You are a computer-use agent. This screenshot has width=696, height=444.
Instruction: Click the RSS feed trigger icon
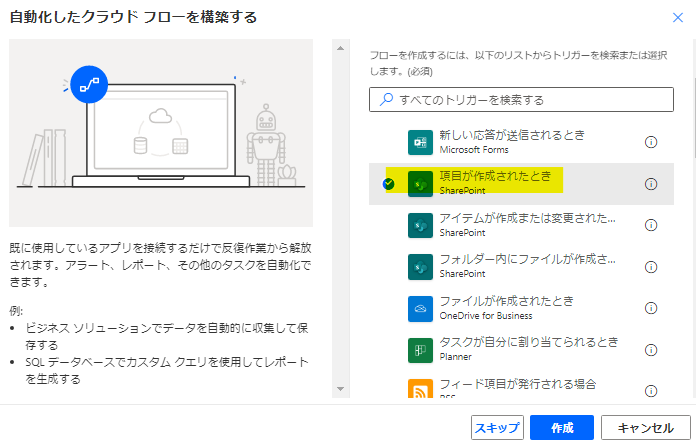tap(420, 388)
